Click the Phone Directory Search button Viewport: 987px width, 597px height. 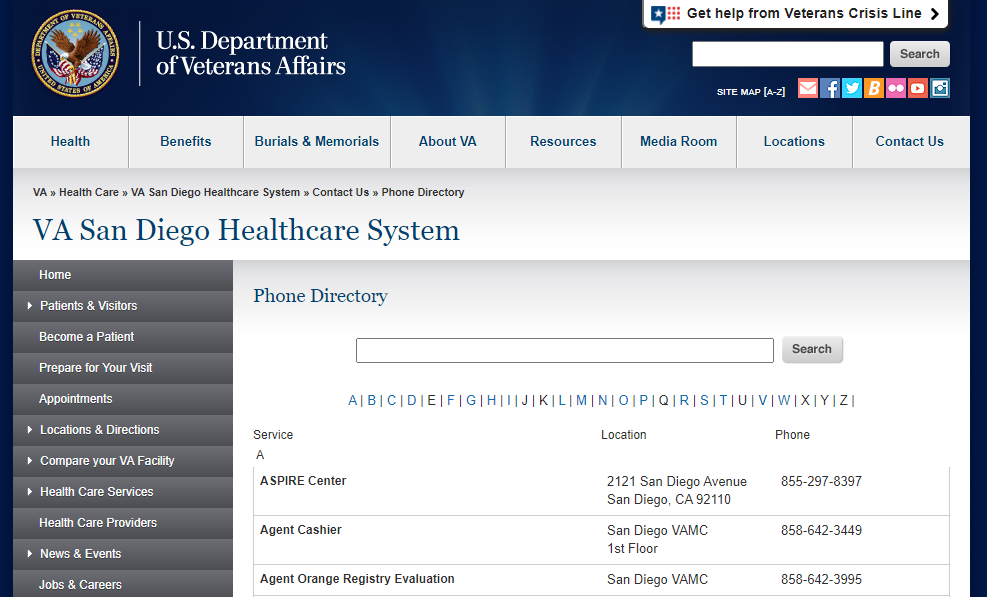[812, 350]
